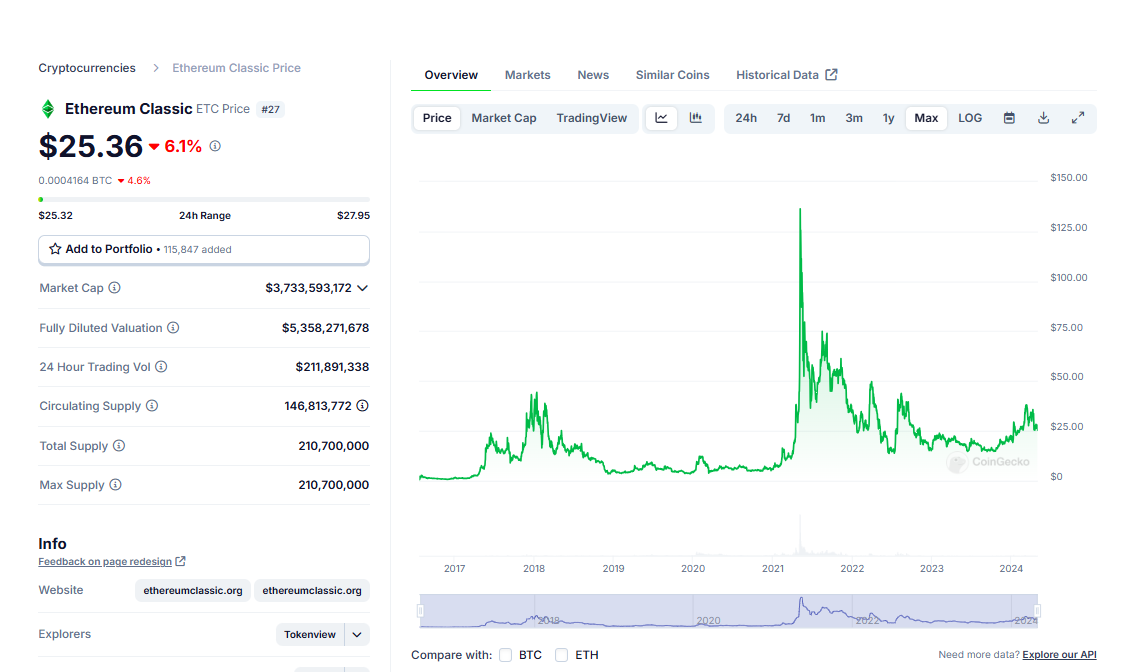This screenshot has height=672, width=1132.
Task: Set chart range to 1y
Action: [888, 118]
